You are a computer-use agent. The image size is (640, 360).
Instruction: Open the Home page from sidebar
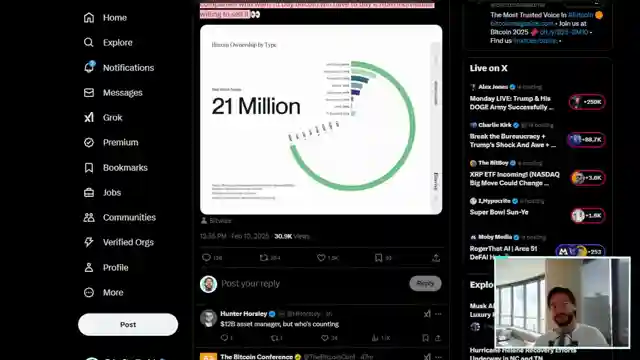click(x=105, y=18)
